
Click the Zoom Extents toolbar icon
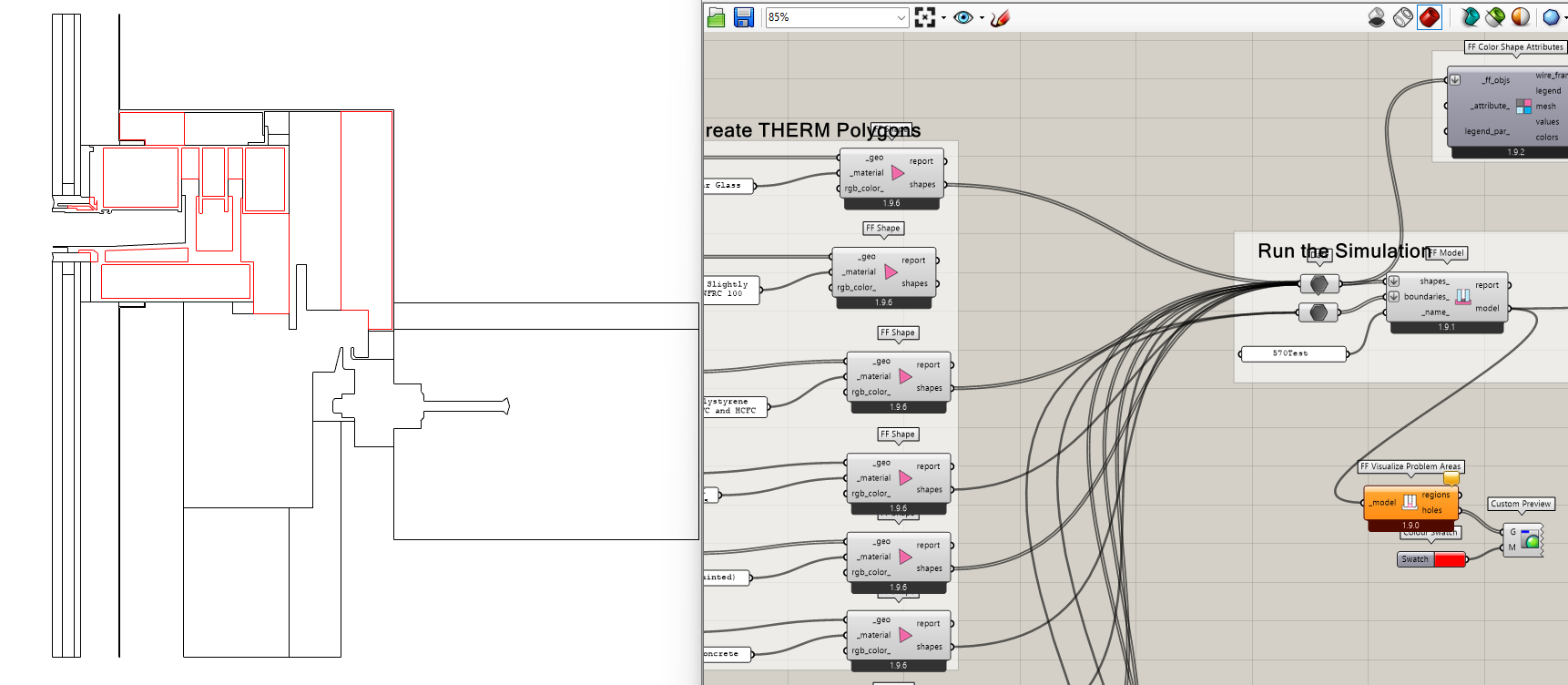[x=924, y=17]
